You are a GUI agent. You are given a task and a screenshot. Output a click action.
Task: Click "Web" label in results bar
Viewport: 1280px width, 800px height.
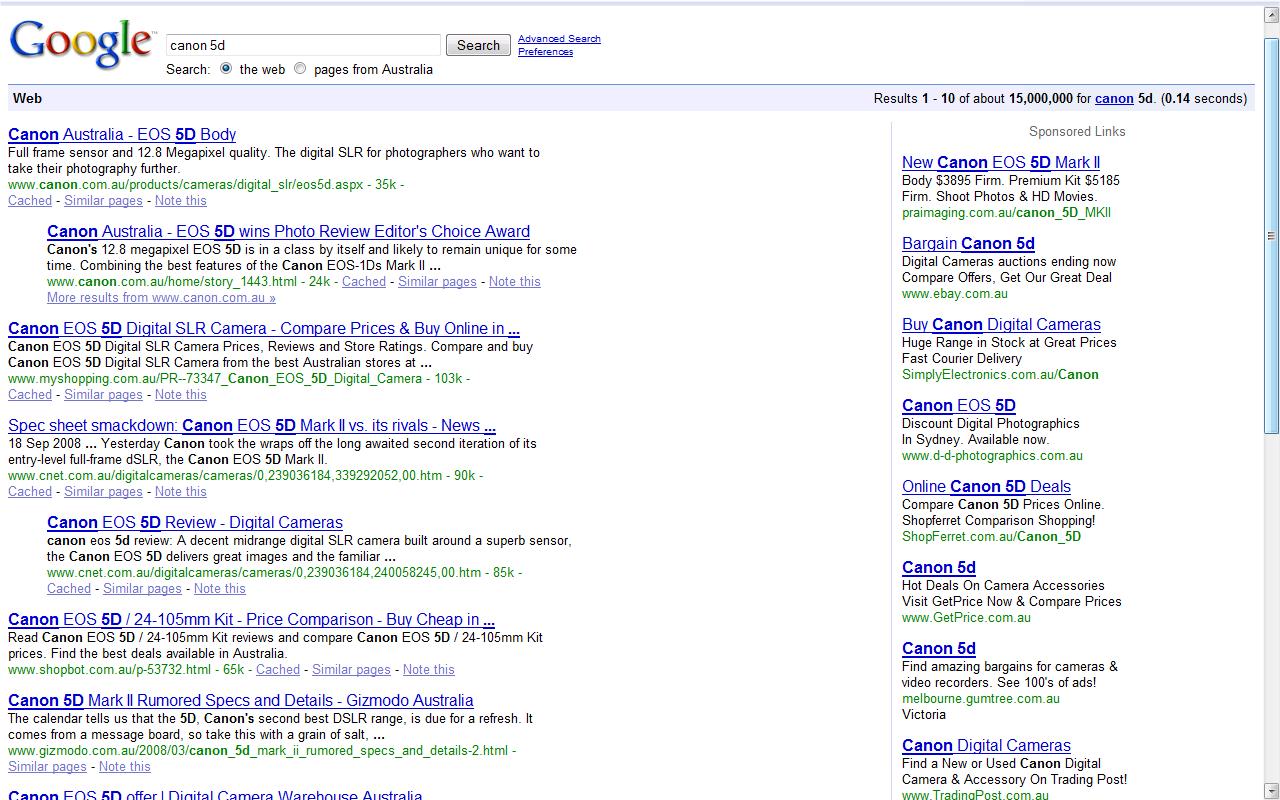coord(27,98)
